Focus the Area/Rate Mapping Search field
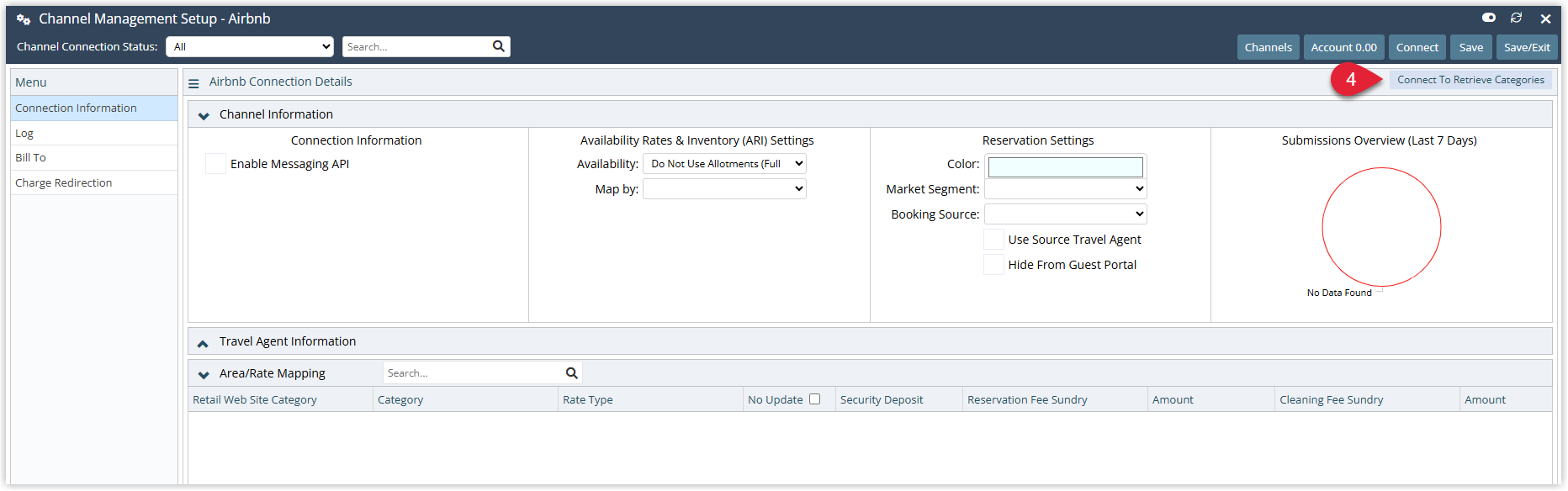Screen dimensions: 1568x491 (x=474, y=373)
